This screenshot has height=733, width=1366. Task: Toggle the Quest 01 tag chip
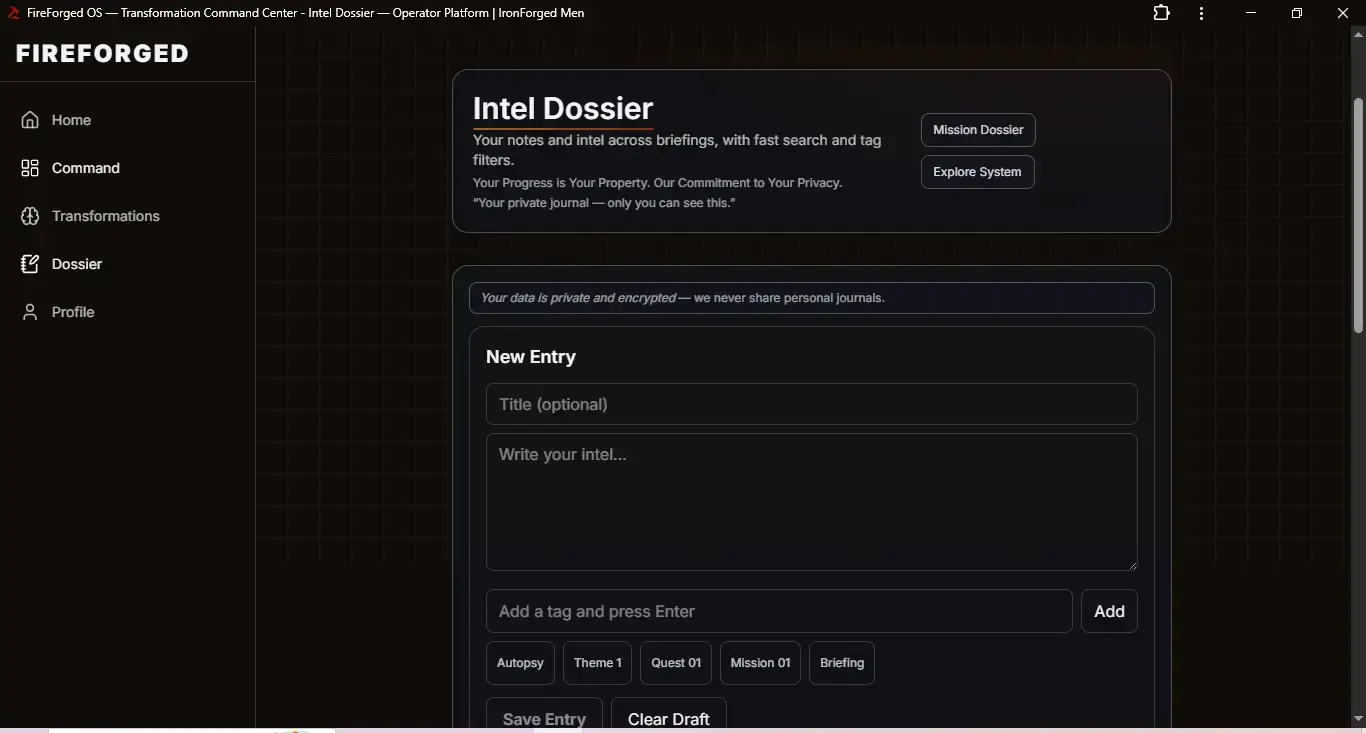(675, 663)
